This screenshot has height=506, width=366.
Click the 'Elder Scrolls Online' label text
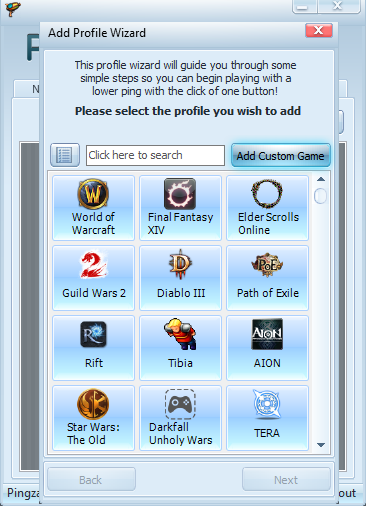[x=268, y=223]
